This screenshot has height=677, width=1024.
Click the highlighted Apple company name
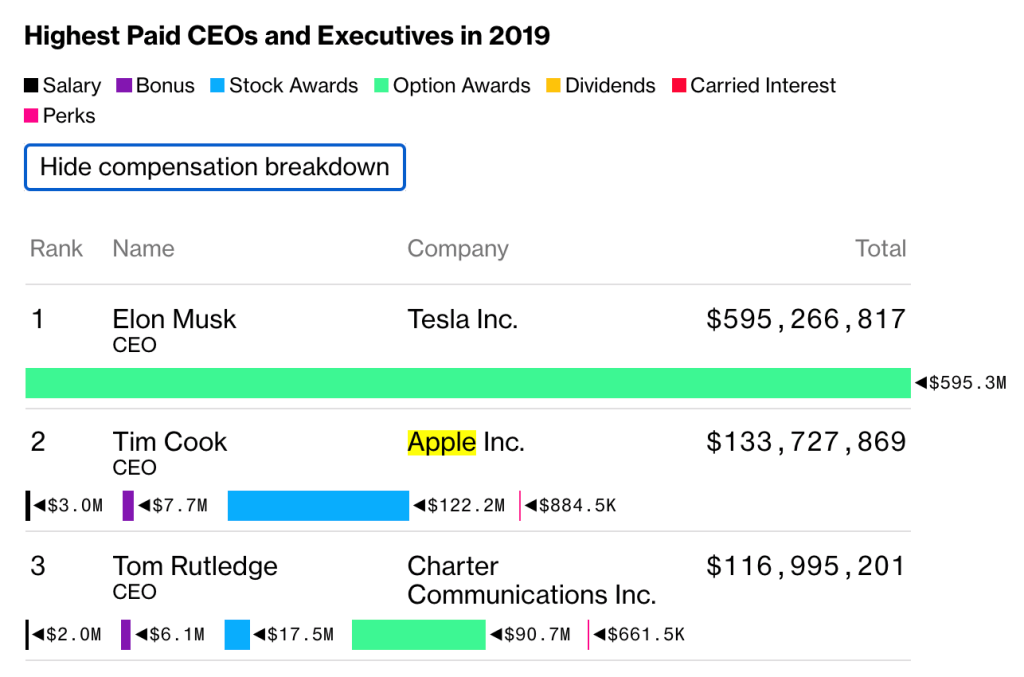click(441, 442)
